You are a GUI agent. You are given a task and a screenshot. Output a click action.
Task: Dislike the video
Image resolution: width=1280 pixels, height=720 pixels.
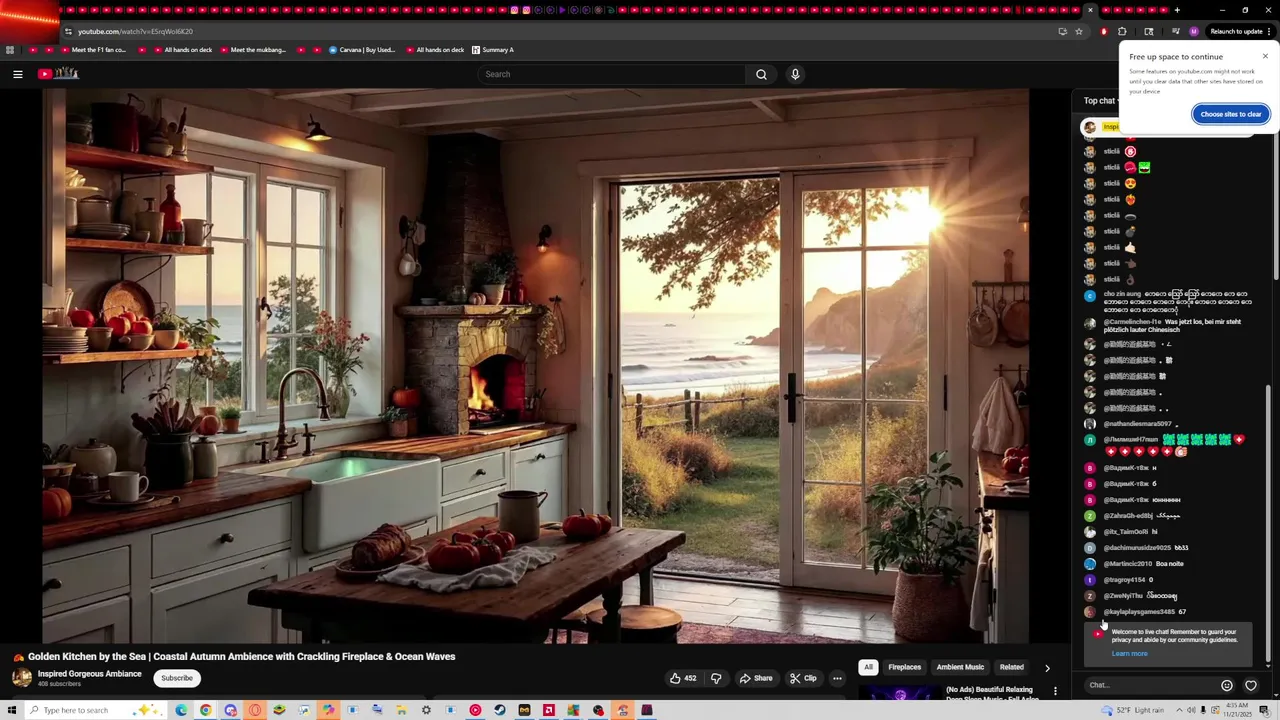(716, 678)
